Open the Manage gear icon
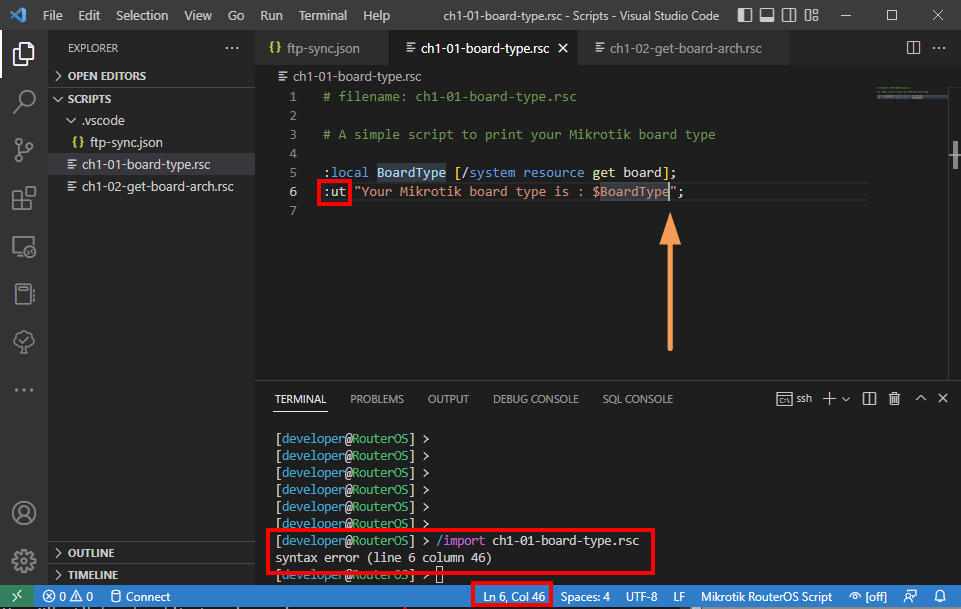The image size is (961, 609). point(24,560)
